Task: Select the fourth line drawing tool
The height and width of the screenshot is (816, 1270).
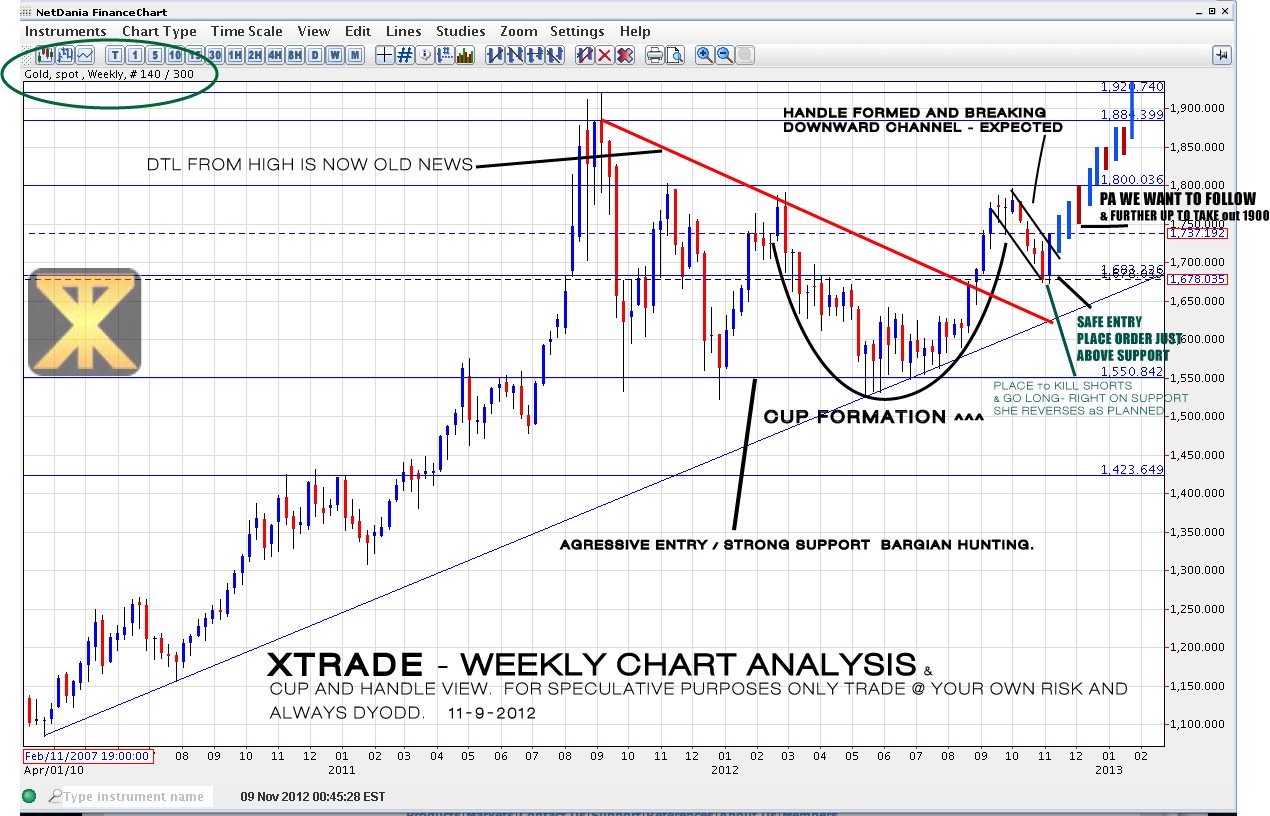Action: pos(555,55)
